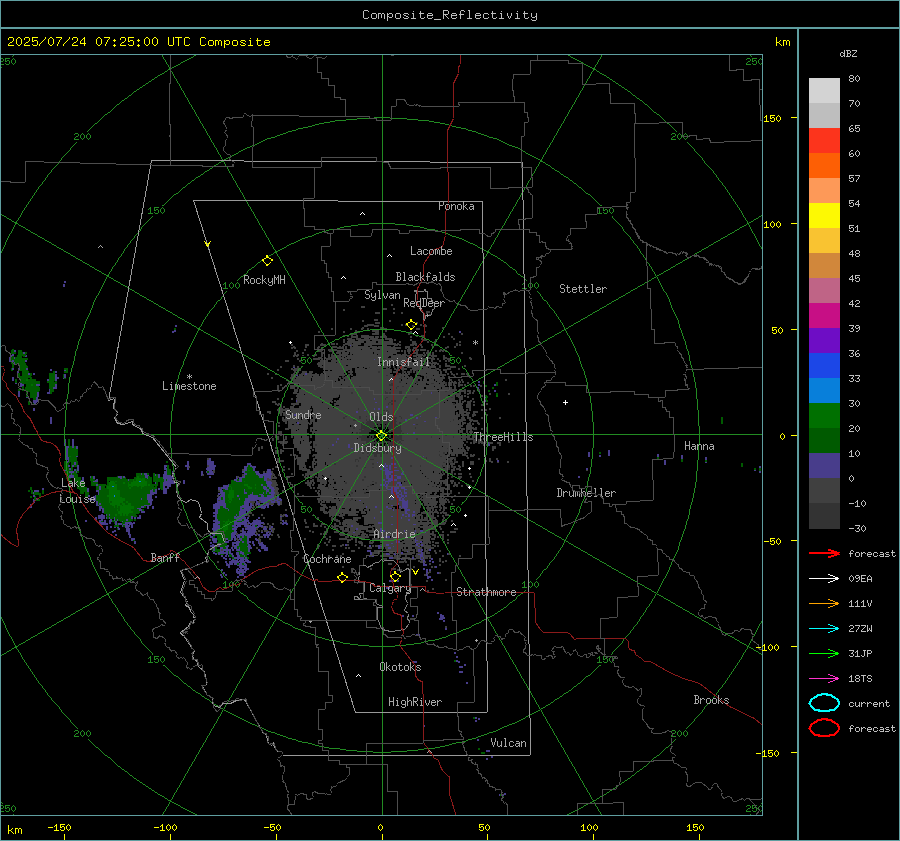Pick the green 31JP arrow symbol
900x841 pixels.
824,653
